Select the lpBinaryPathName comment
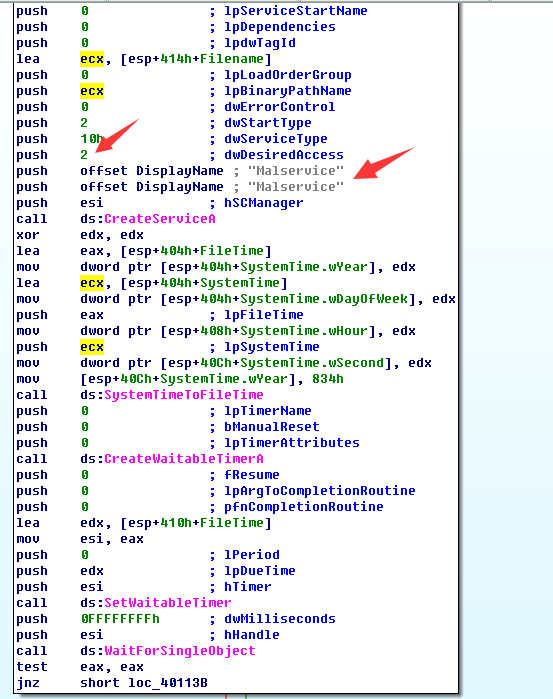The height and width of the screenshot is (699, 553). (288, 91)
